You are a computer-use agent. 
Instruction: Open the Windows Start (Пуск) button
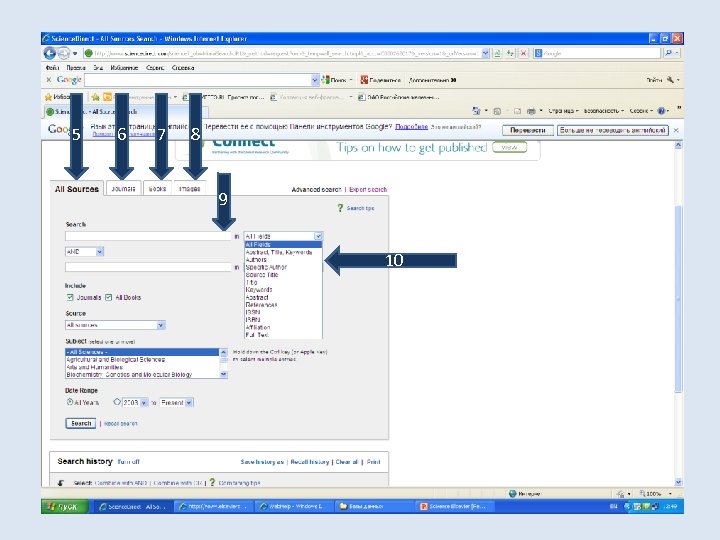tap(65, 506)
